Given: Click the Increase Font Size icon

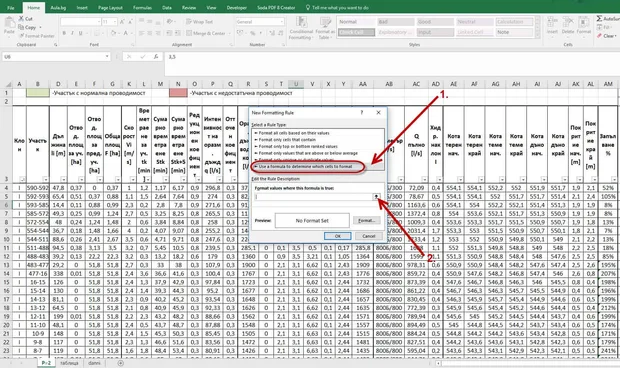Looking at the screenshot, I should pos(122,22).
